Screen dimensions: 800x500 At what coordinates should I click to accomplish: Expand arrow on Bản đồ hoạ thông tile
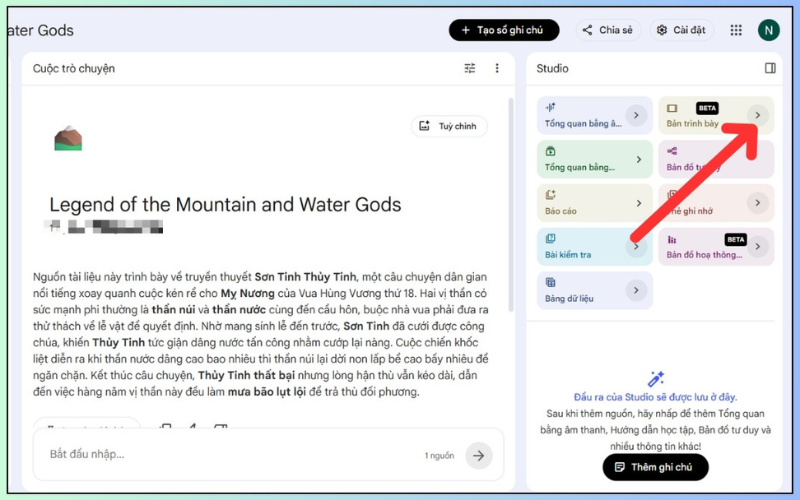pyautogui.click(x=758, y=246)
